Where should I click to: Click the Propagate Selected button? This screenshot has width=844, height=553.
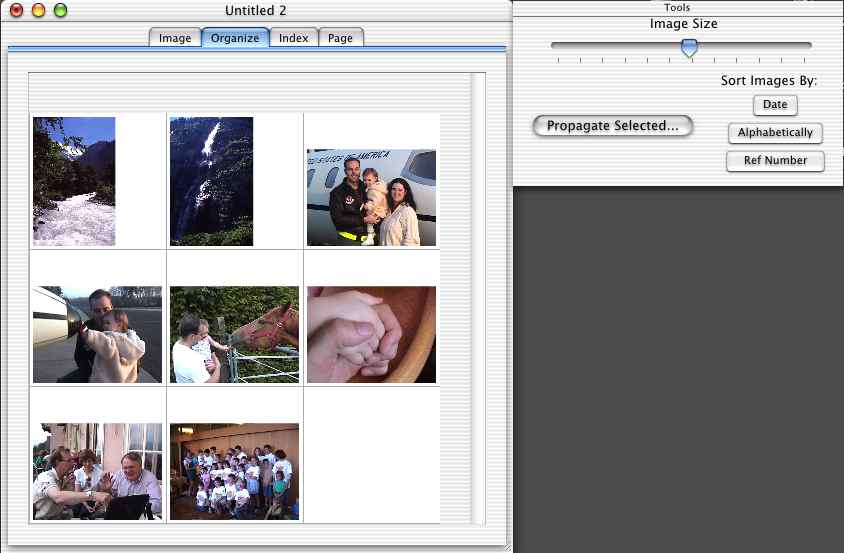(x=612, y=126)
